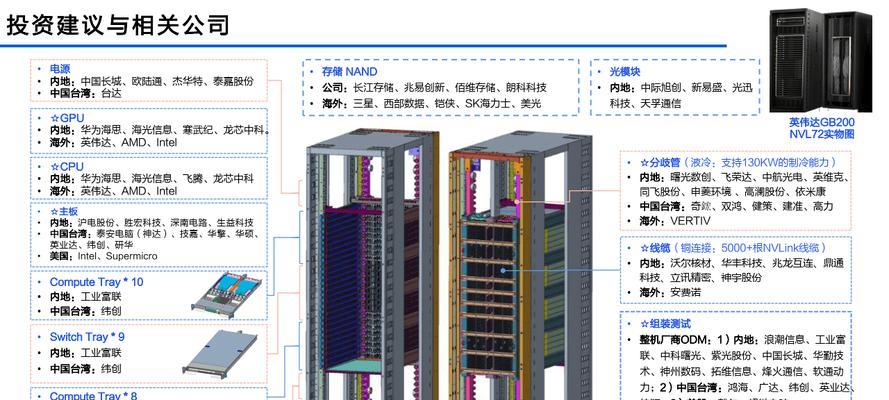
Task: Click the switch tray illustration
Action: tap(219, 354)
